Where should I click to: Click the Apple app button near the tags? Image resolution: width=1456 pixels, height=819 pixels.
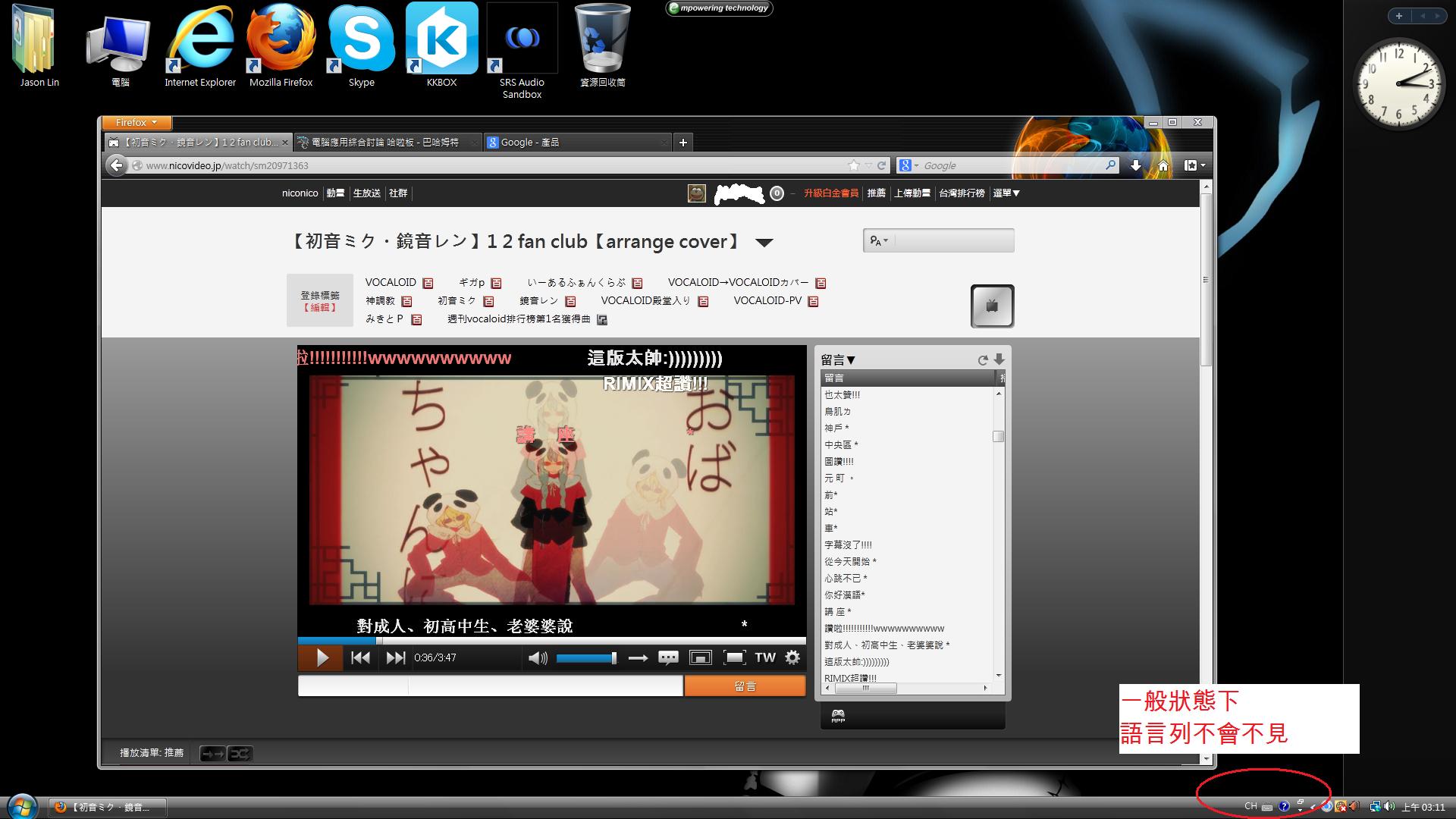click(992, 306)
